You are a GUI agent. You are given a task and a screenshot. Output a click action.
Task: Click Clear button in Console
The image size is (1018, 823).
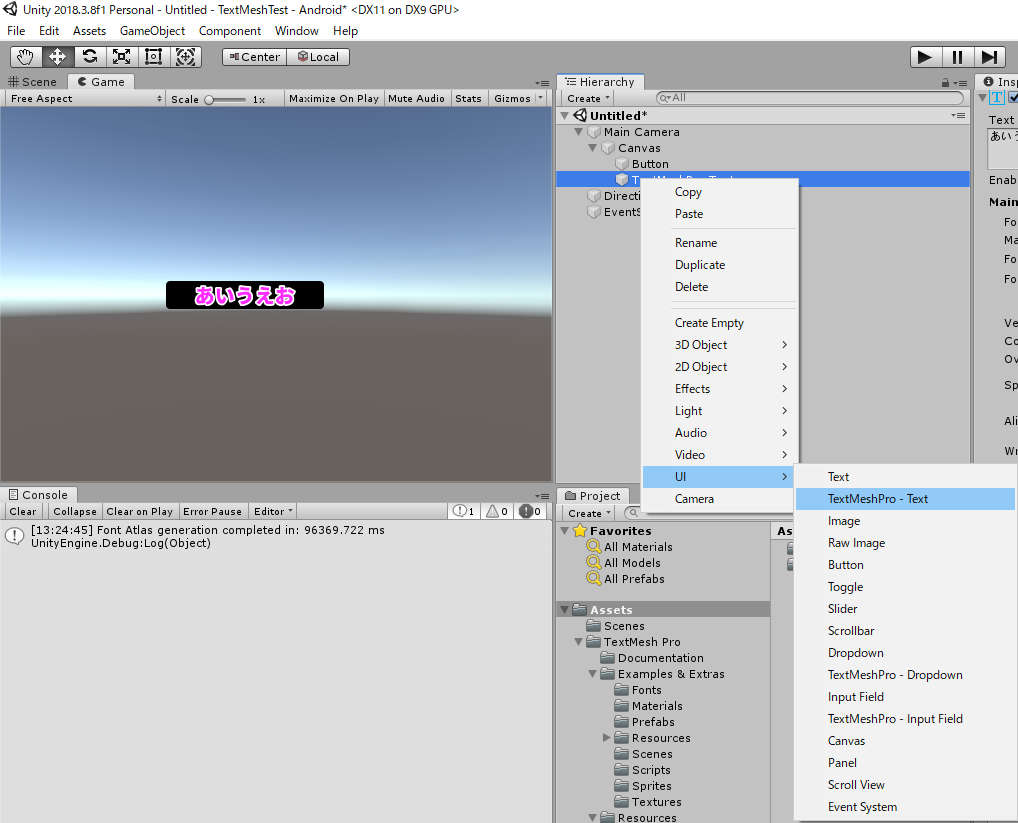pos(23,511)
